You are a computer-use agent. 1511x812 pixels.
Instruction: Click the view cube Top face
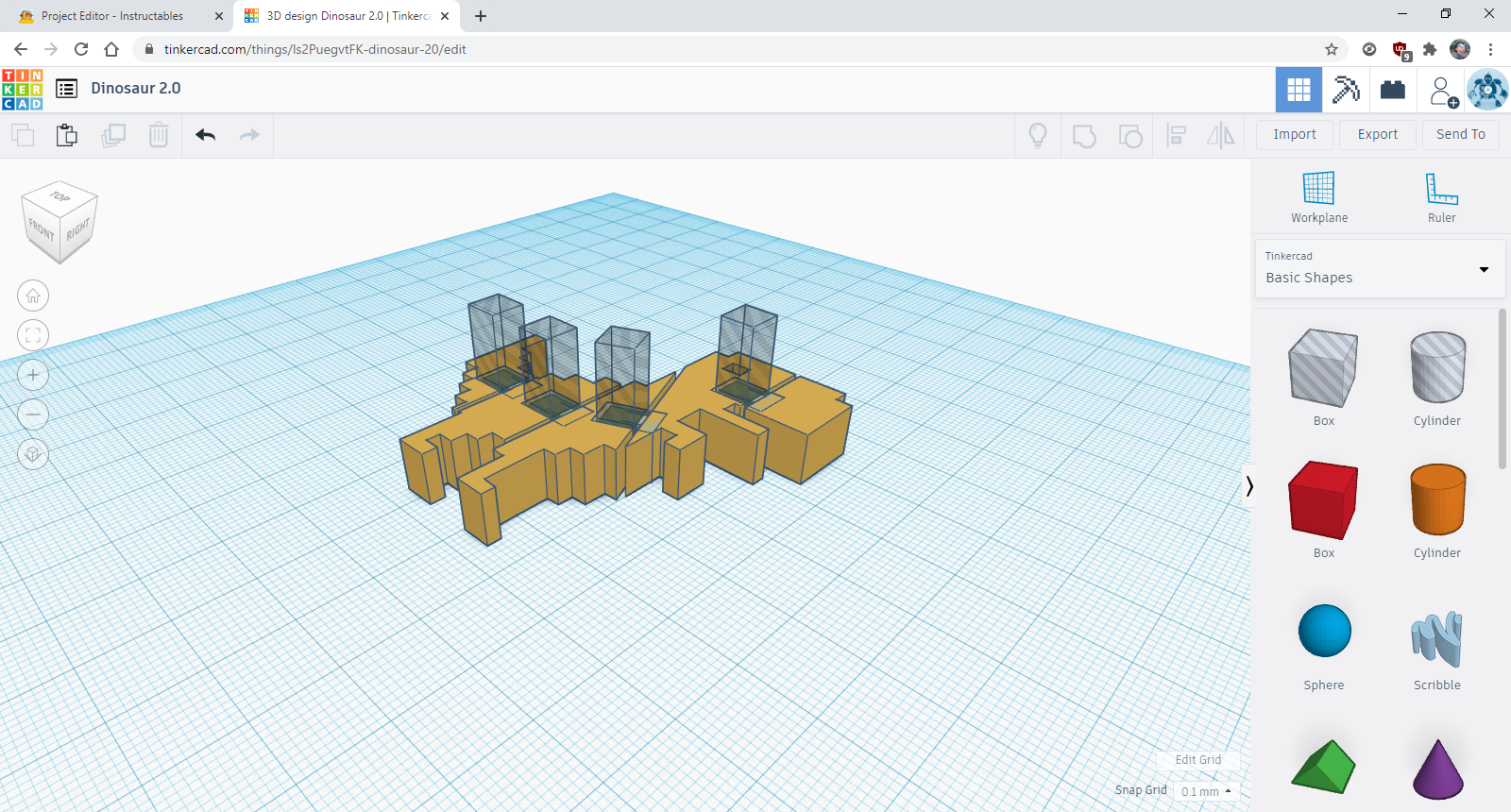coord(60,196)
